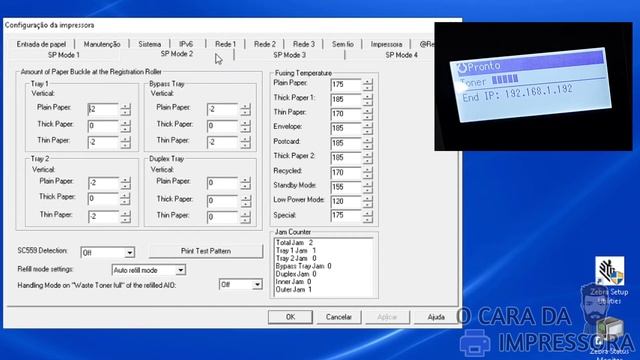This screenshot has height=360, width=640.
Task: Click Bypass Tray Plain Paper field
Action: 222,109
